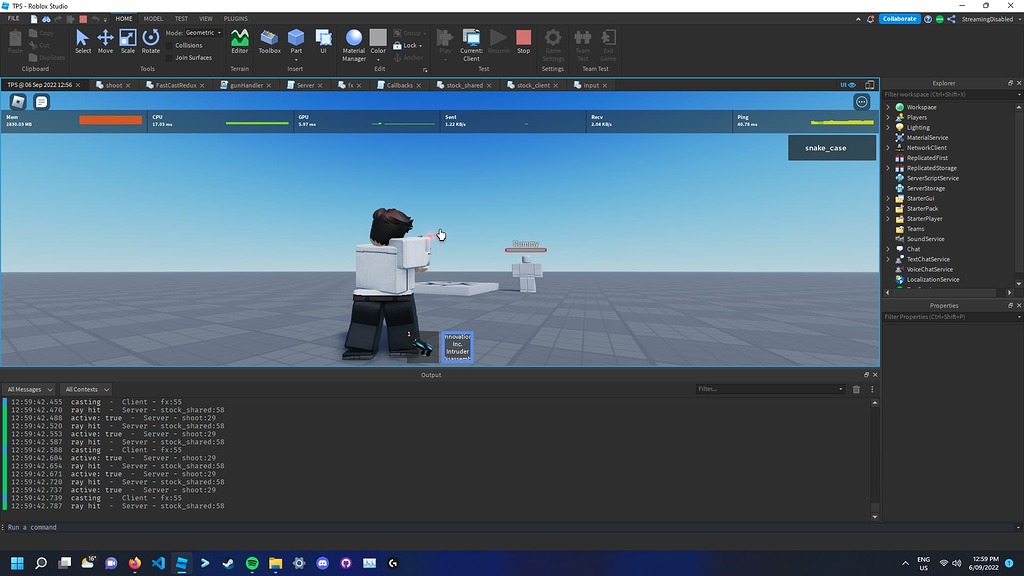The image size is (1024, 576).
Task: Expand the Workspace tree item
Action: (x=888, y=106)
